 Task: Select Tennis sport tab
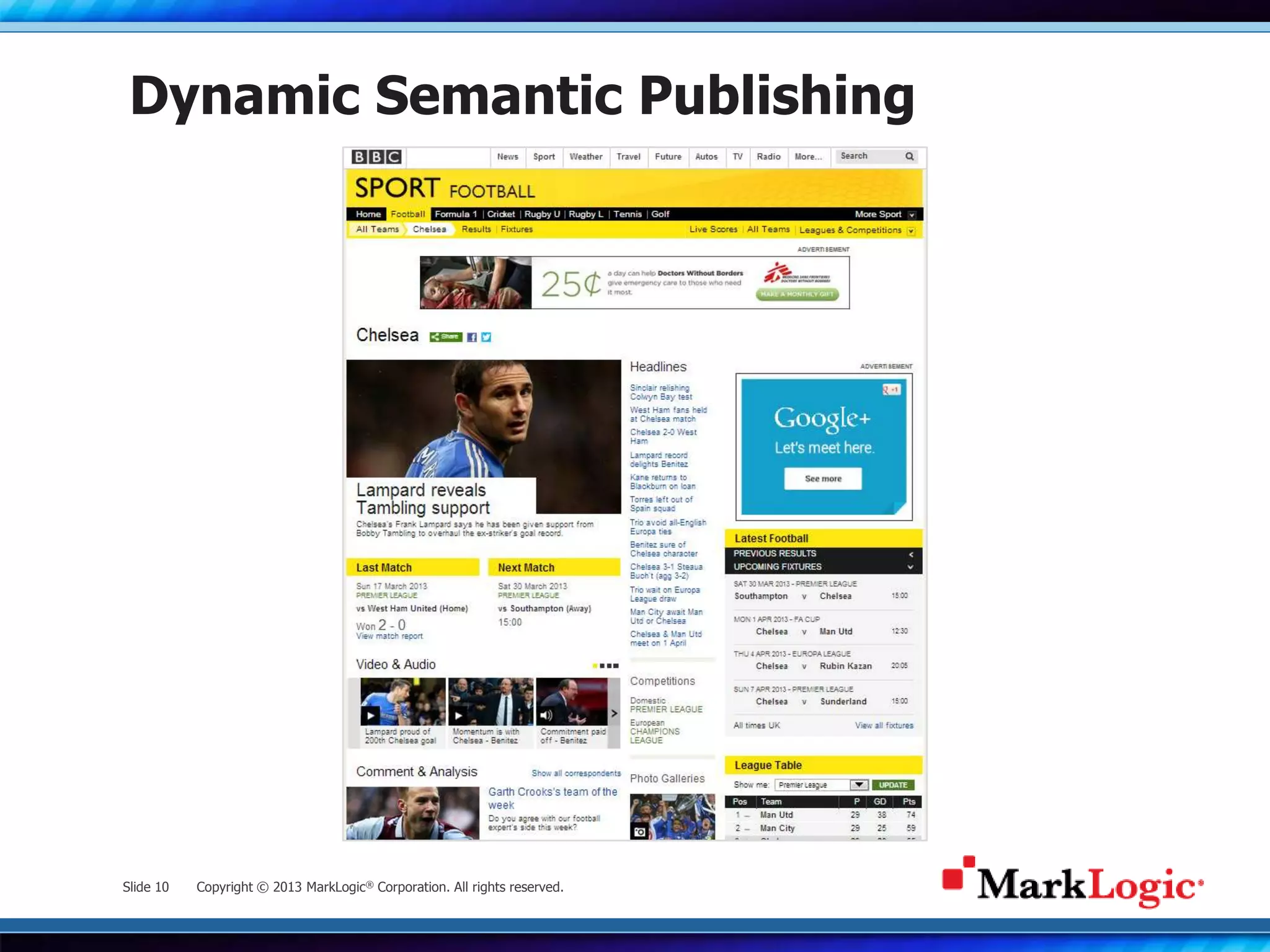pos(628,214)
